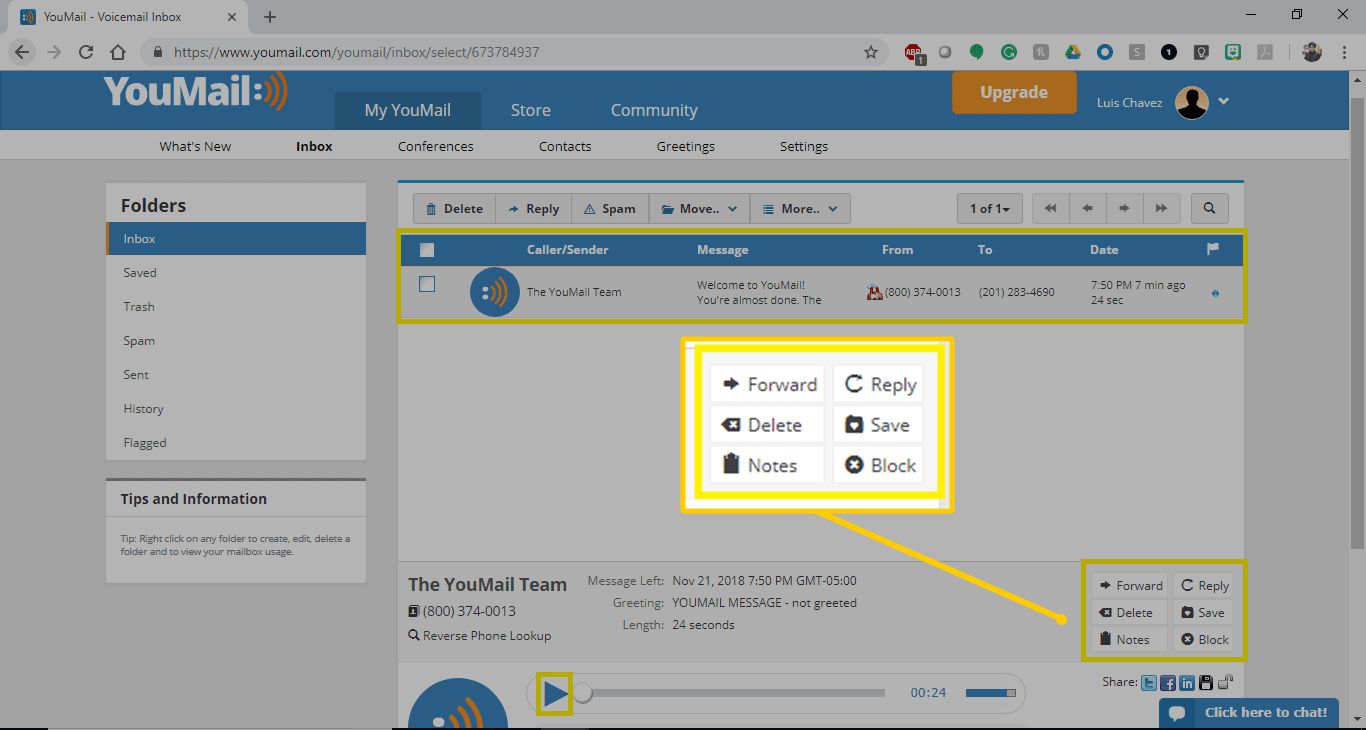Jump to the last page of messages

(1161, 208)
